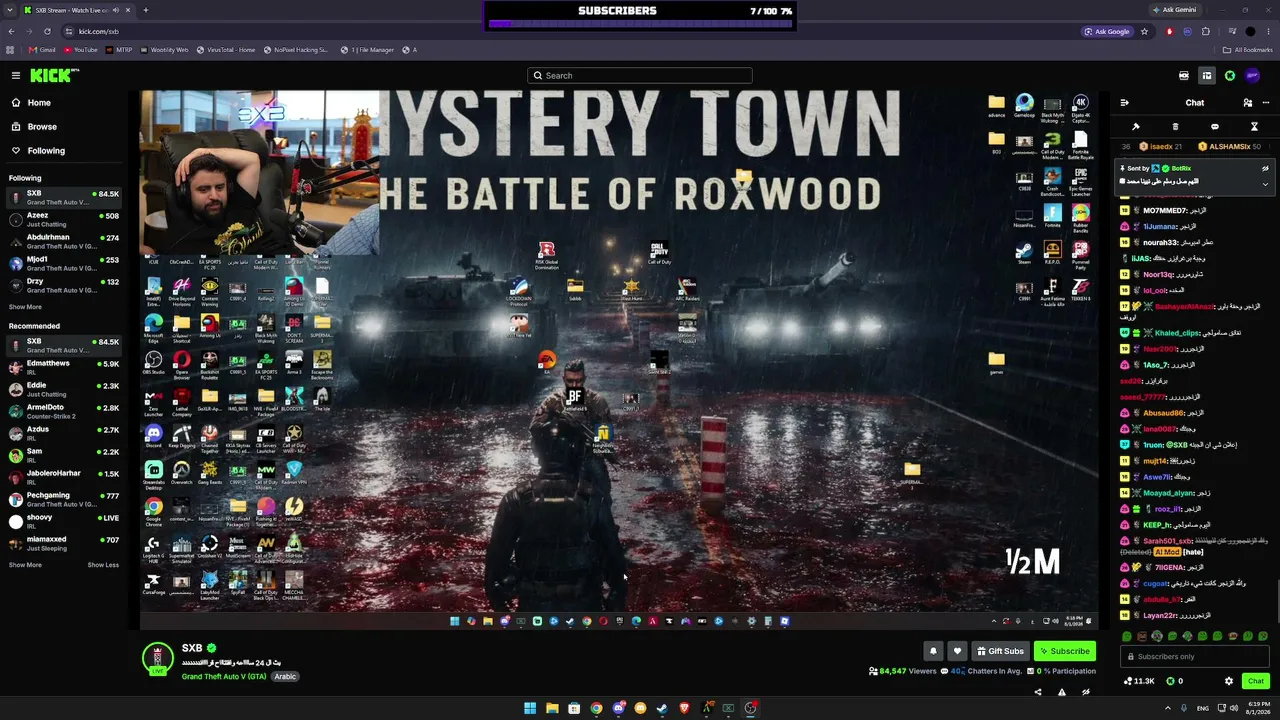Open Browse in the sidebar
1280x720 pixels.
click(42, 127)
